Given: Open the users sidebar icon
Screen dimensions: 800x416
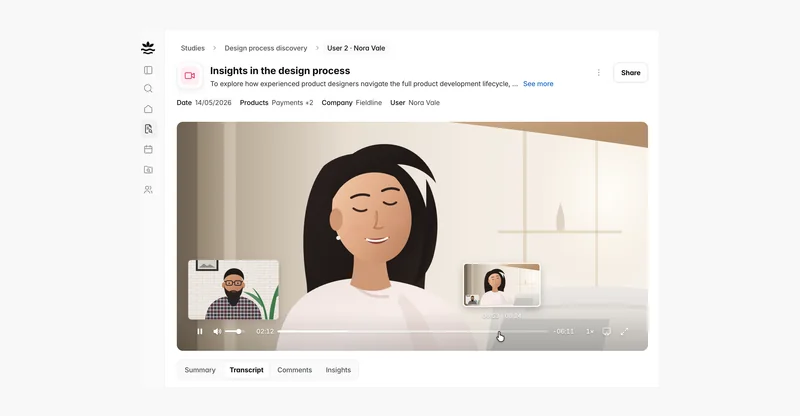Looking at the screenshot, I should pyautogui.click(x=148, y=189).
